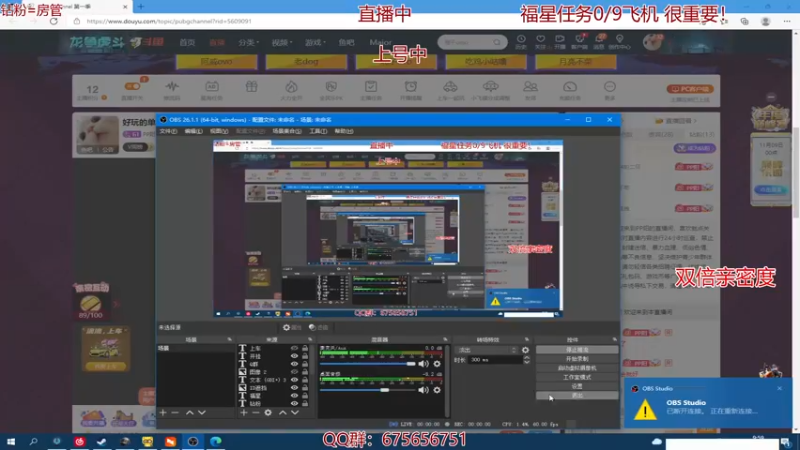Toggle visibility of 钻粉 source
This screenshot has width=800, height=450.
click(x=294, y=403)
